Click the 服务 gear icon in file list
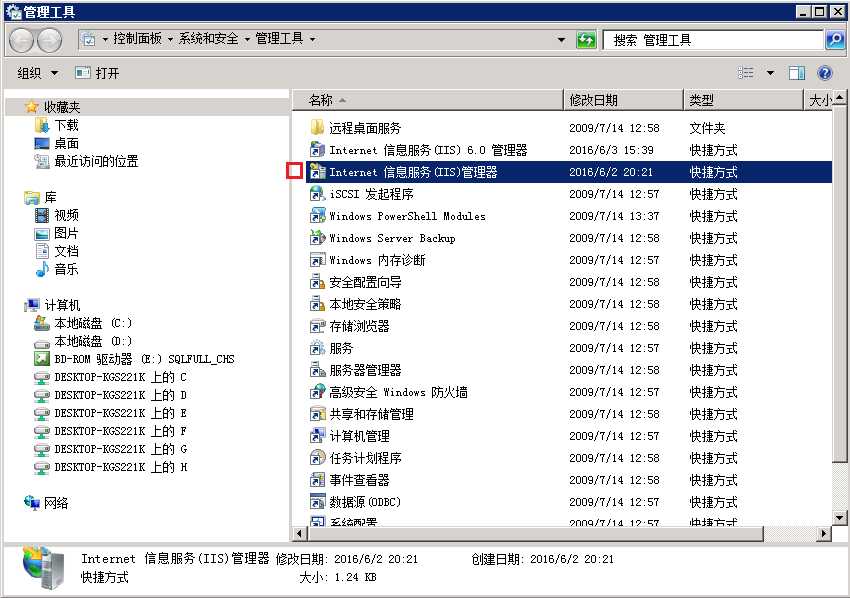Image resolution: width=850 pixels, height=598 pixels. click(317, 348)
